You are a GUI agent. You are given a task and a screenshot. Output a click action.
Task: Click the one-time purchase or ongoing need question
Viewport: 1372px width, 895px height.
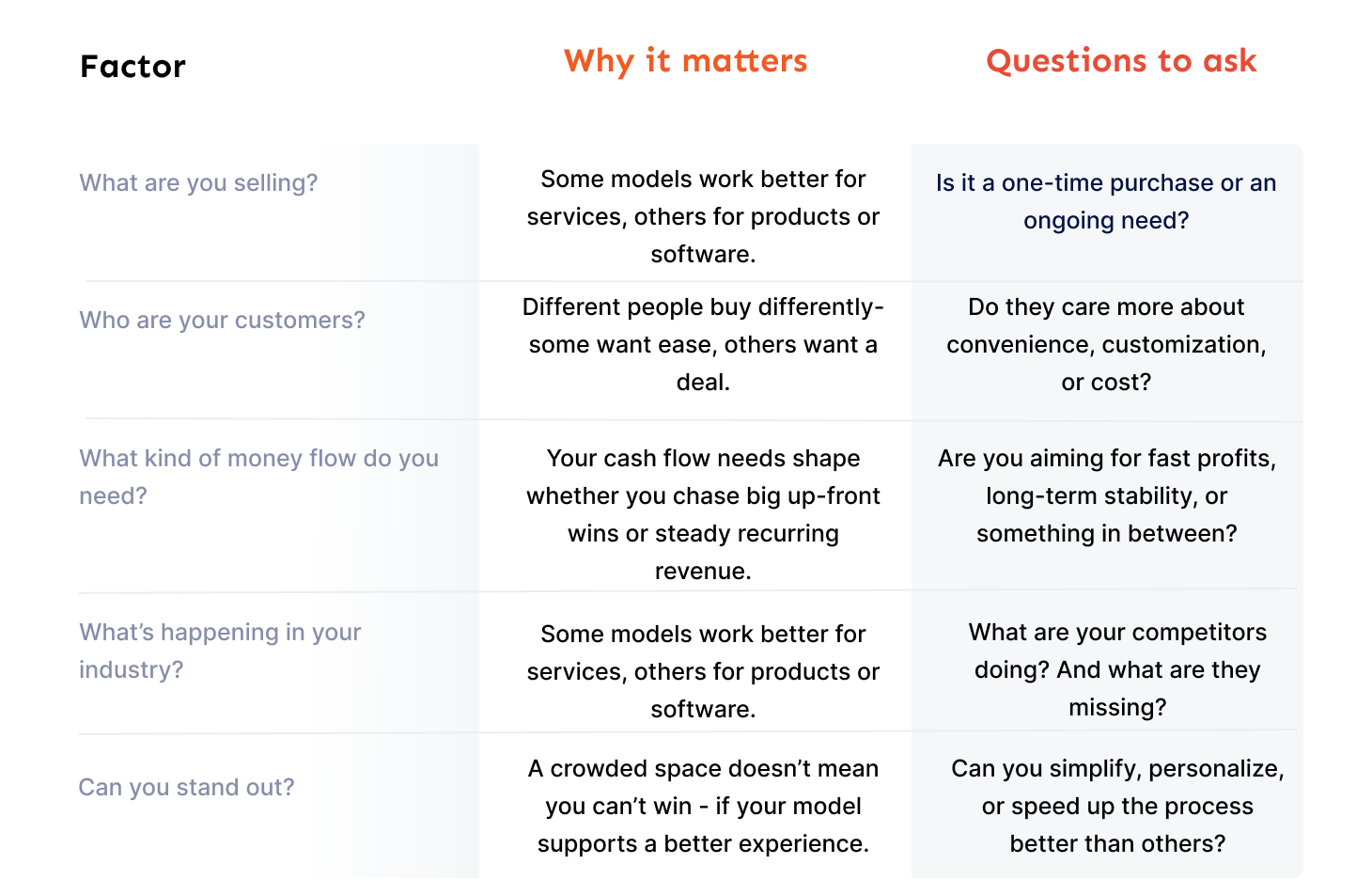tap(1106, 201)
